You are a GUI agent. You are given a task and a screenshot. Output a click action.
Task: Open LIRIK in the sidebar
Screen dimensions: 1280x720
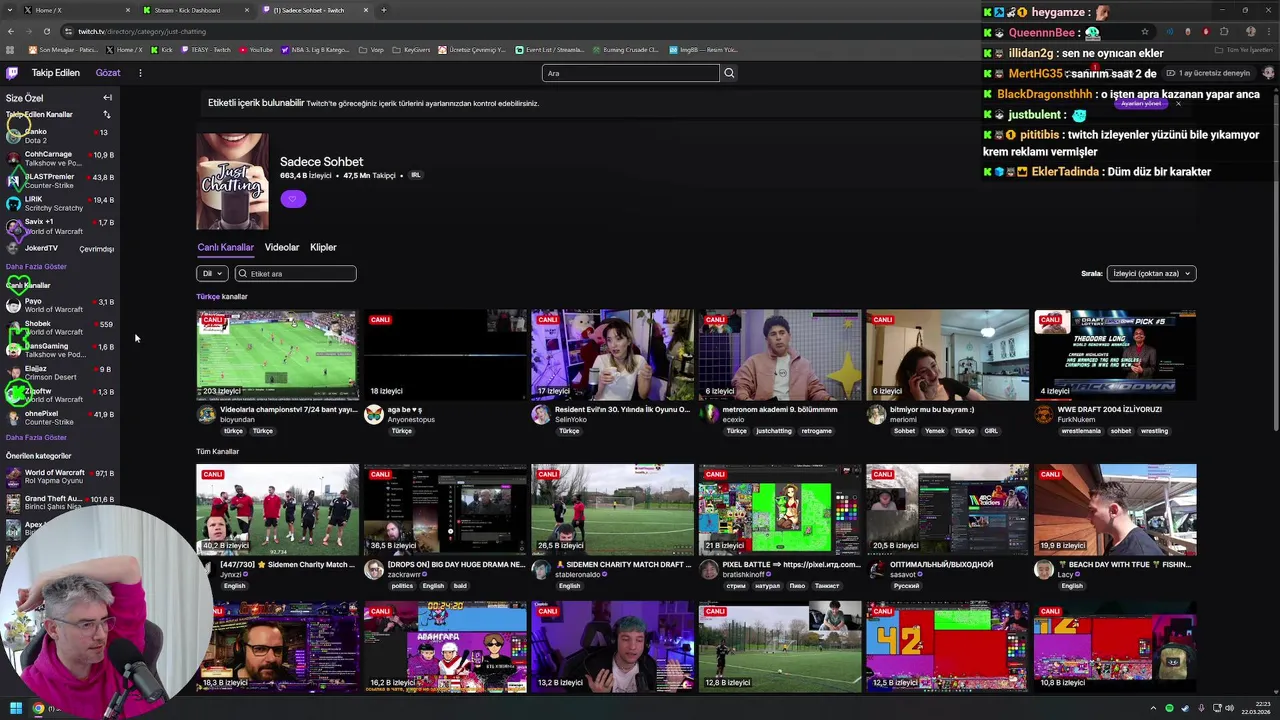[x=59, y=203]
